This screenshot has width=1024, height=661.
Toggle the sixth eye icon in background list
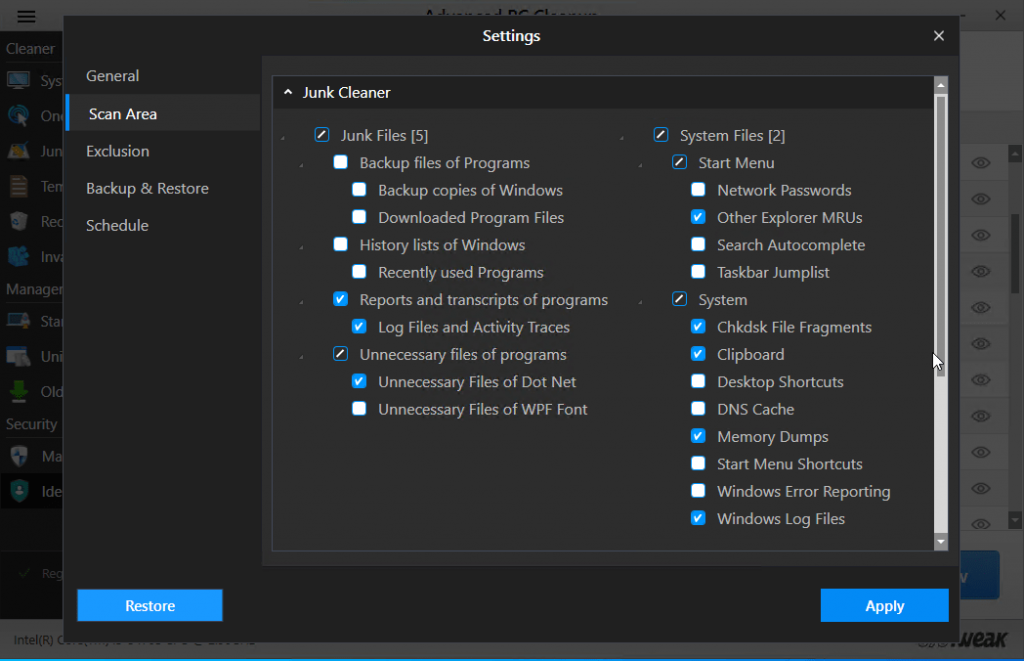pyautogui.click(x=981, y=344)
